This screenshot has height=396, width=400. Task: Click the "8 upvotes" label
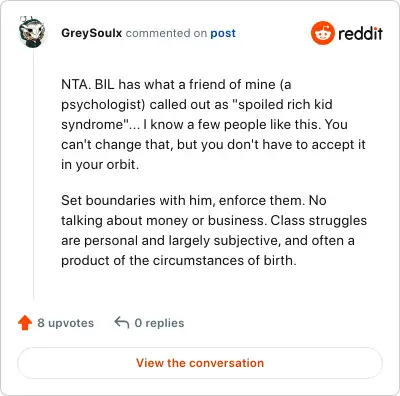[x=66, y=323]
